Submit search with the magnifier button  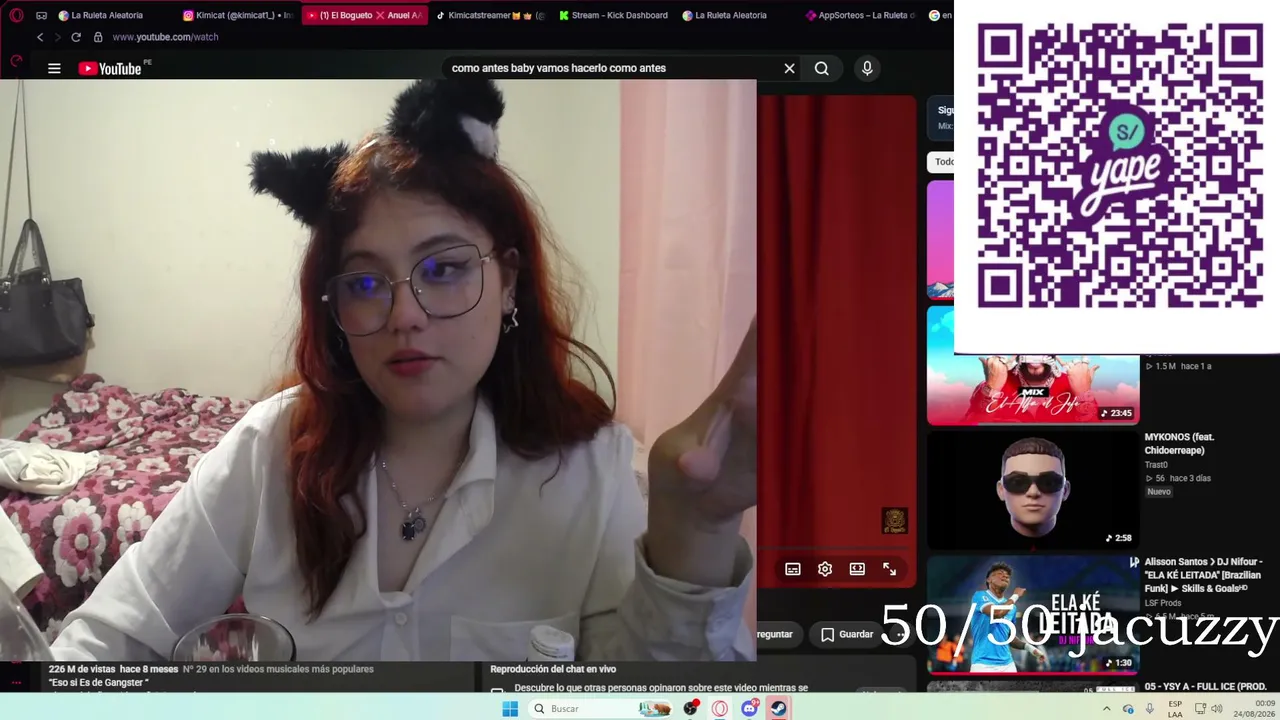(821, 68)
